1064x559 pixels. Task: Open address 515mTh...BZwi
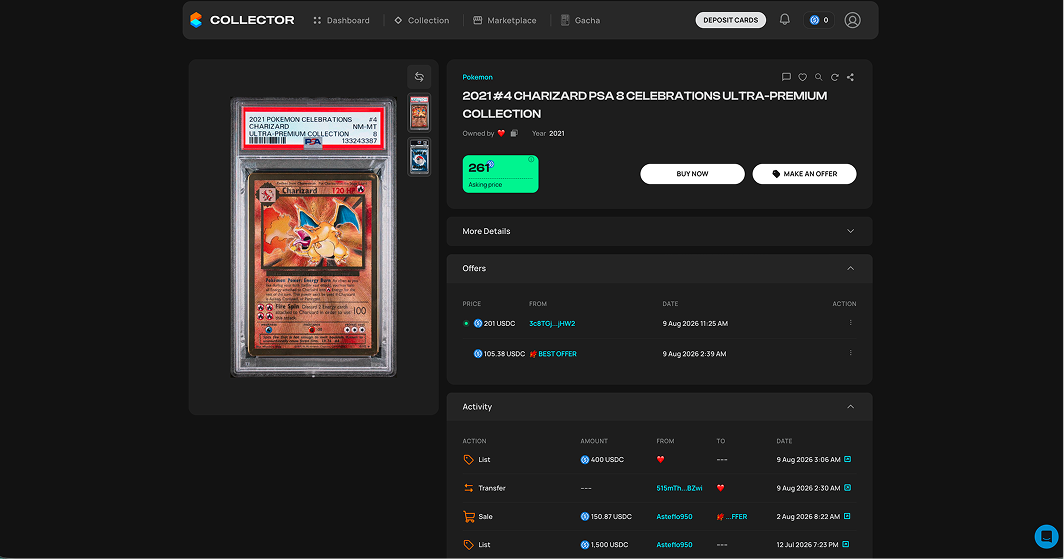pos(679,488)
